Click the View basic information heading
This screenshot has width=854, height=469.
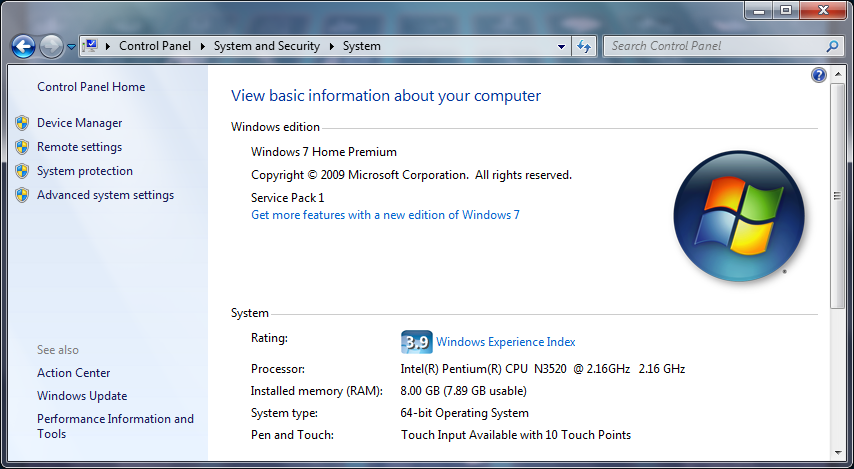pyautogui.click(x=386, y=96)
